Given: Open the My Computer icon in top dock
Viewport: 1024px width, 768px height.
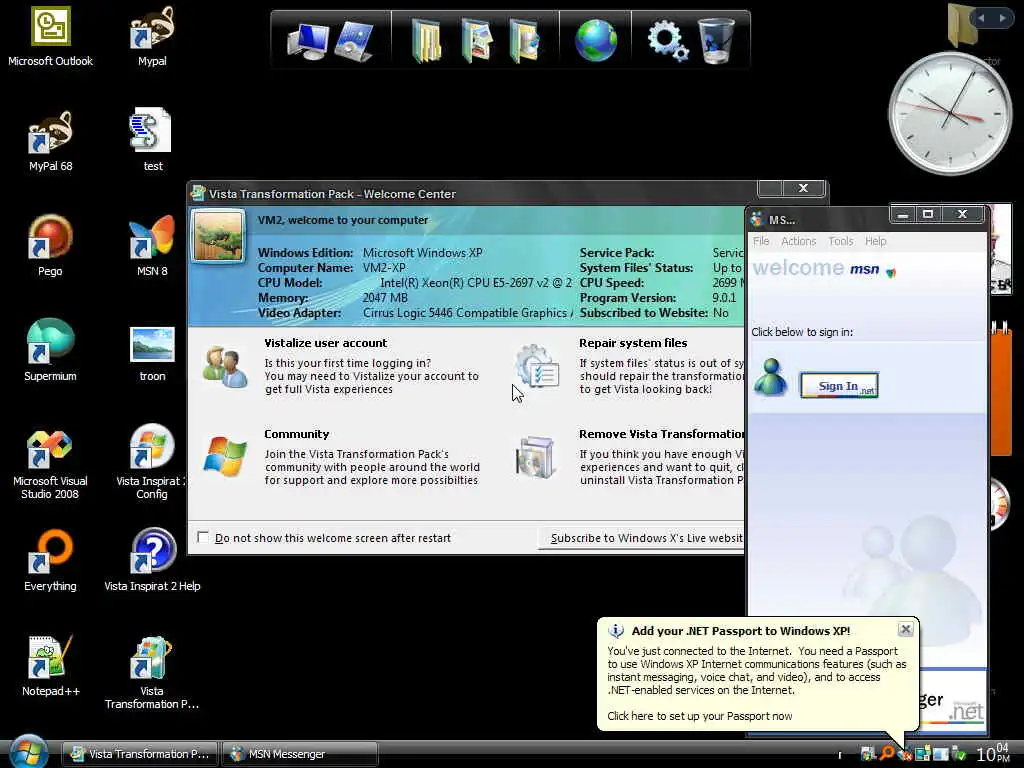Looking at the screenshot, I should click(x=307, y=41).
